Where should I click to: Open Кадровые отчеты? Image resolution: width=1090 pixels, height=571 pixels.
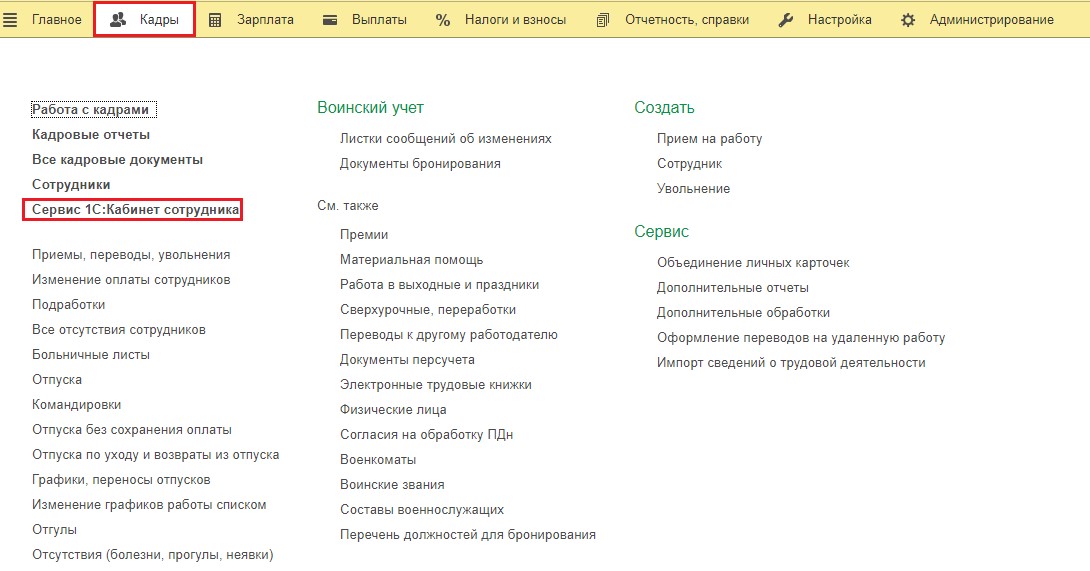(x=90, y=135)
